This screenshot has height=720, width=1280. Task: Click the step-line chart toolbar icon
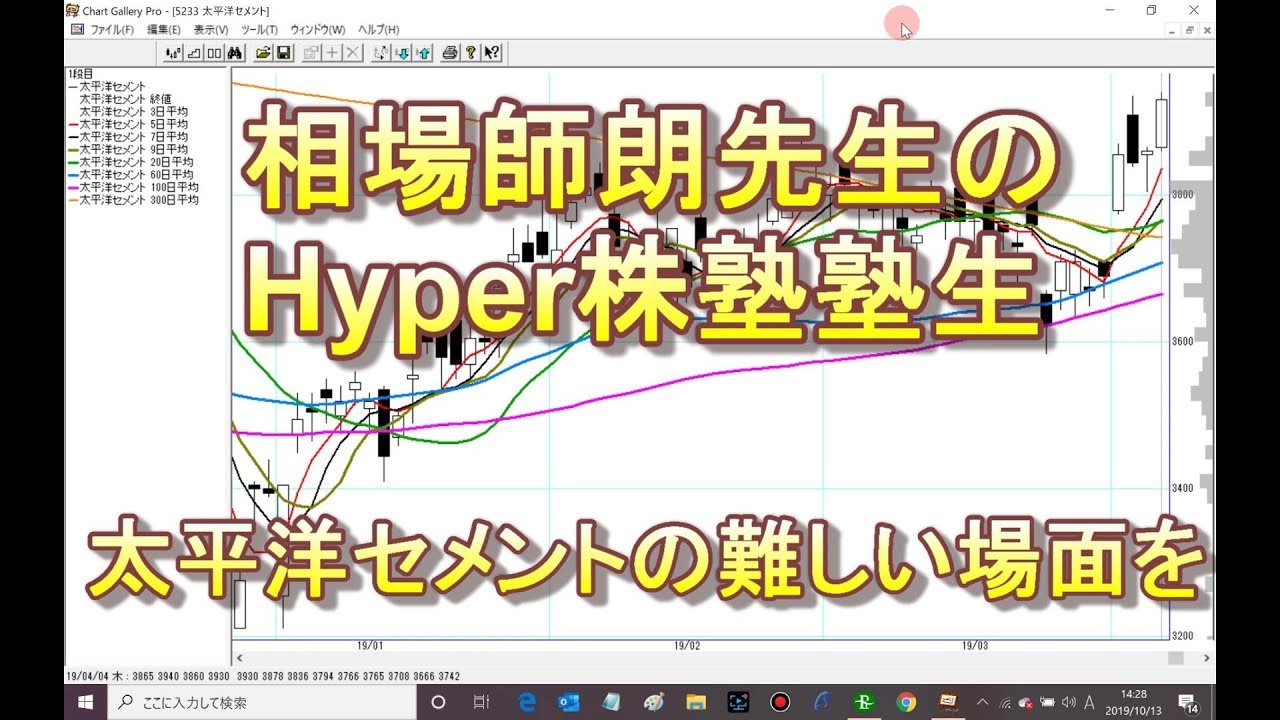pos(194,53)
